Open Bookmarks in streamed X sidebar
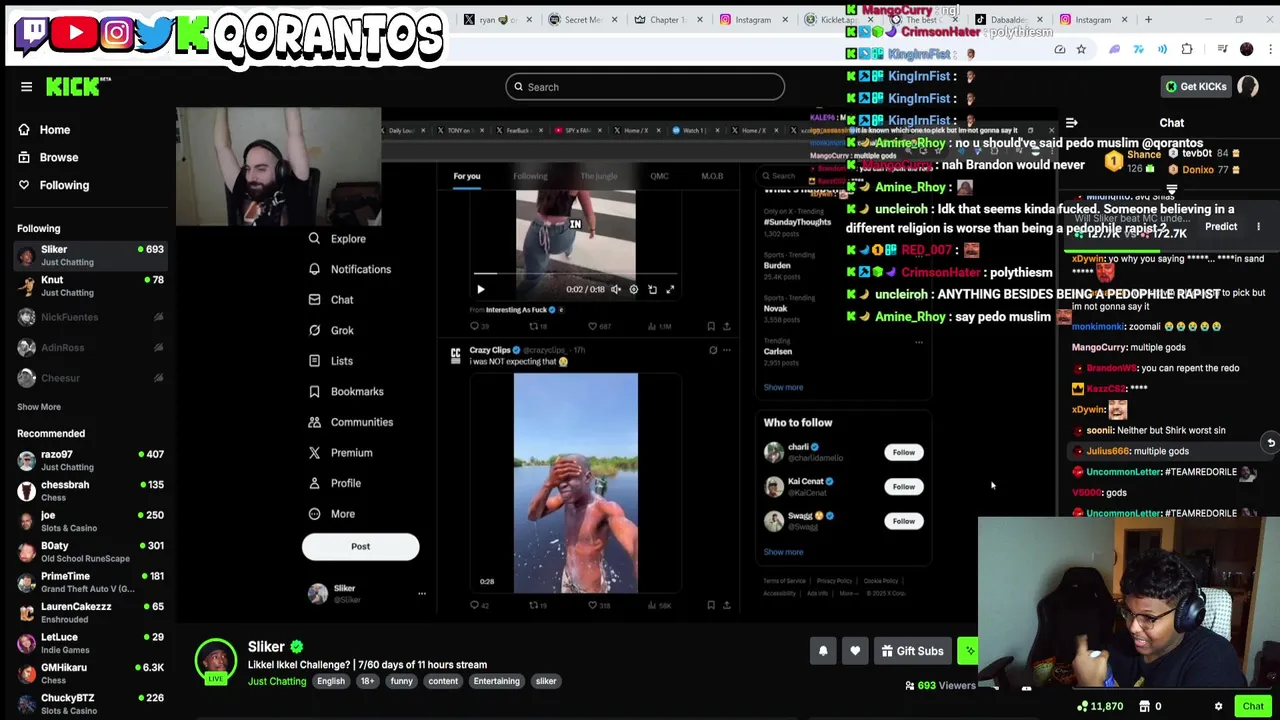 346,391
